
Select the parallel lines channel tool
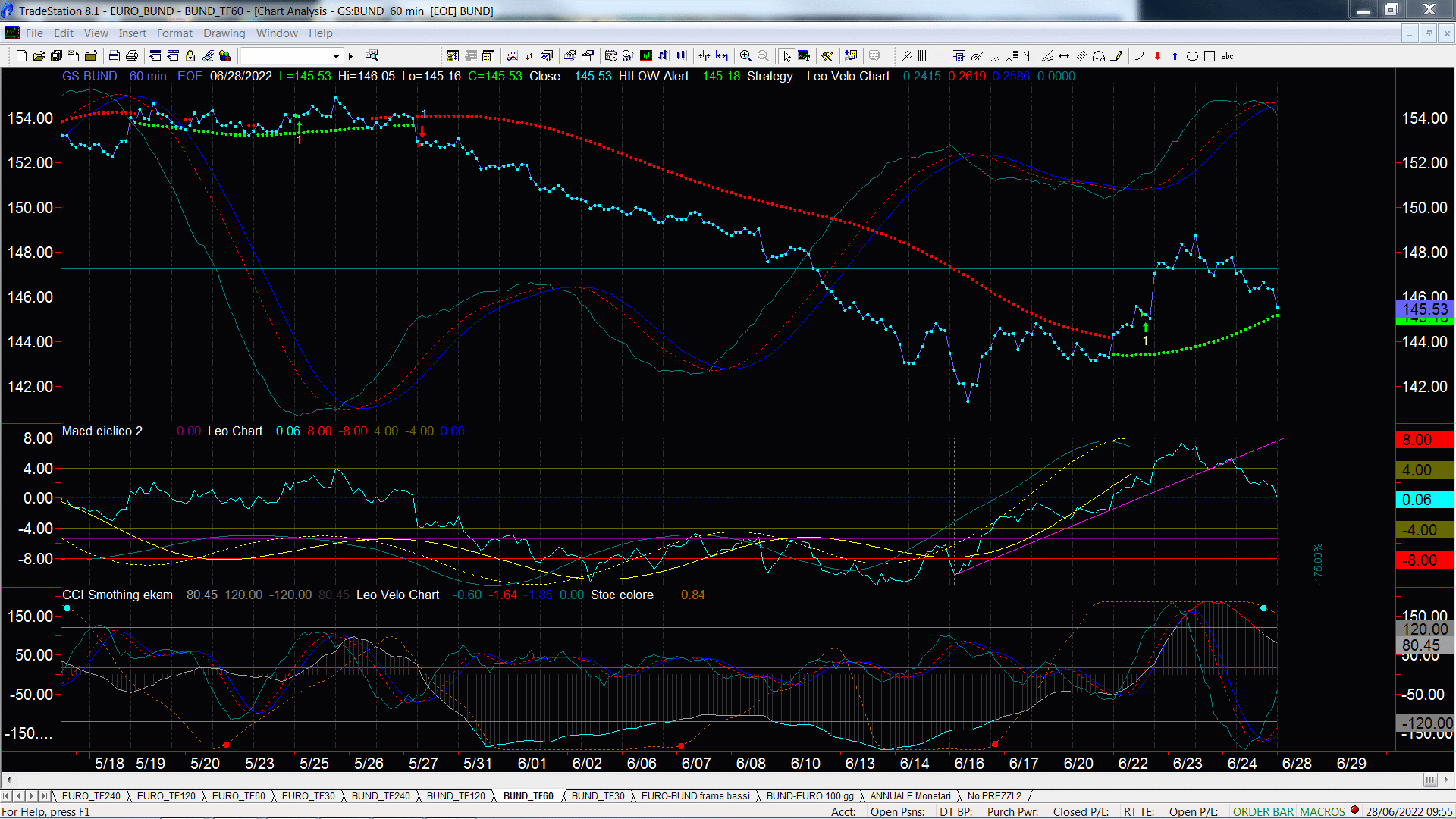[x=1081, y=56]
